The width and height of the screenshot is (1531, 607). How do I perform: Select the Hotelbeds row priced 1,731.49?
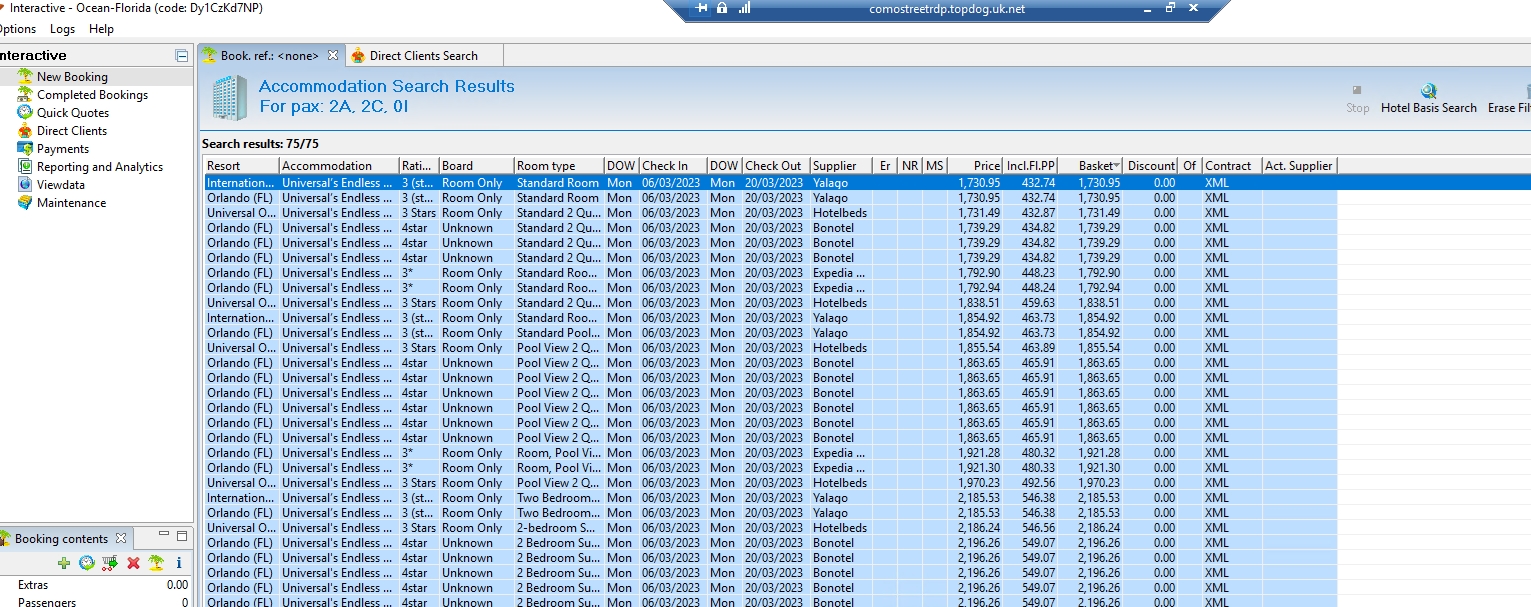tap(770, 213)
